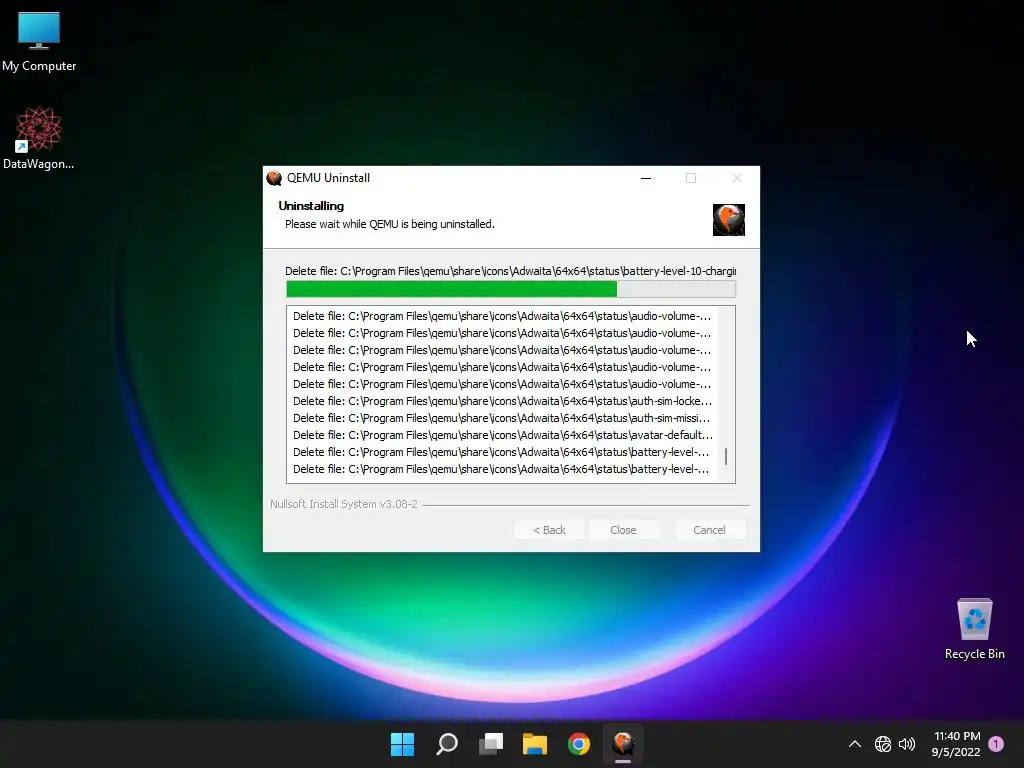Click the Uninstalling heading
1024x768 pixels.
tap(311, 206)
